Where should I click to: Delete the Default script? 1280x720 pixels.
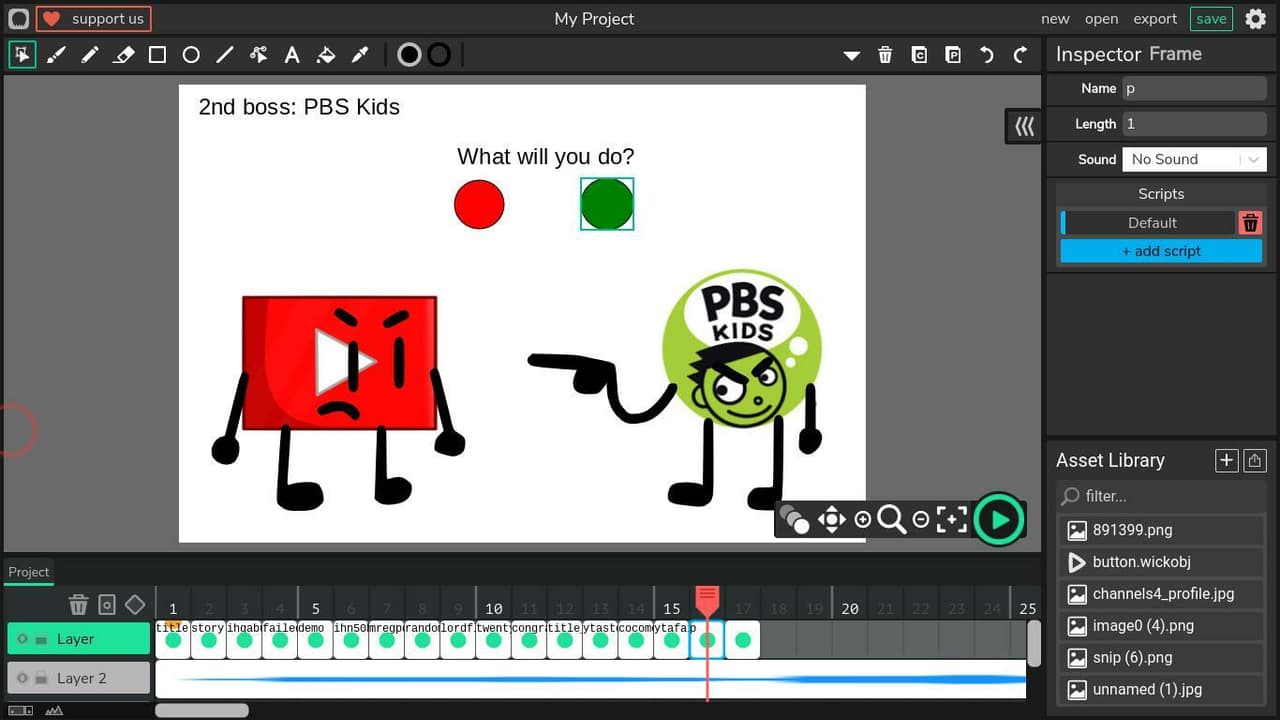click(1250, 223)
